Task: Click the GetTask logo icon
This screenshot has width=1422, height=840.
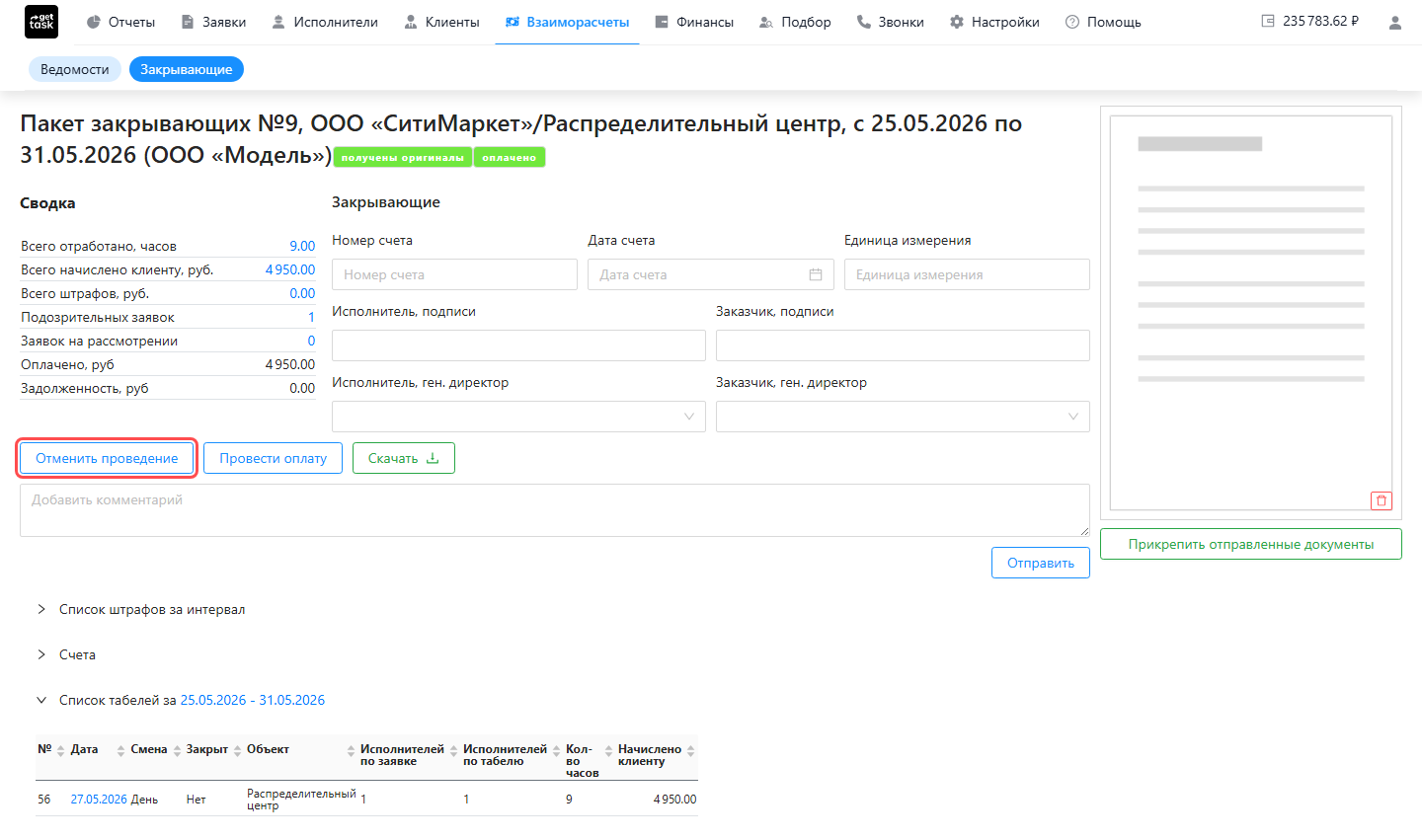Action: [x=41, y=22]
